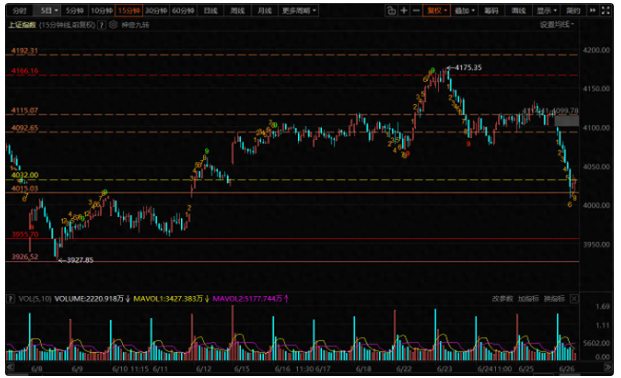Click the fullscreen expand icon
The image size is (621, 378).
[606, 11]
